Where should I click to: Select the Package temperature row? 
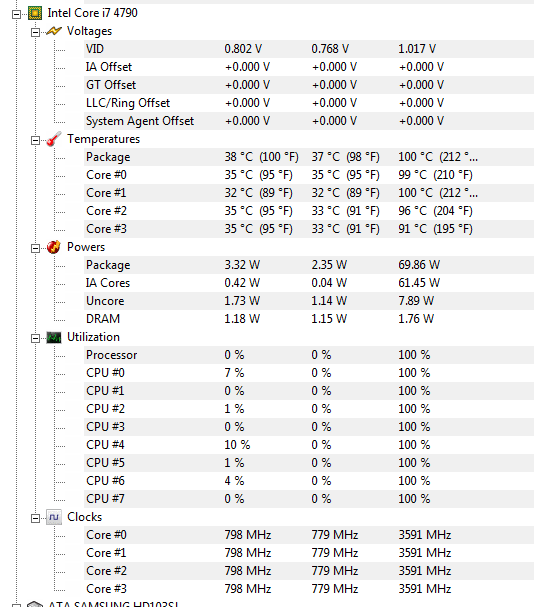click(x=309, y=157)
